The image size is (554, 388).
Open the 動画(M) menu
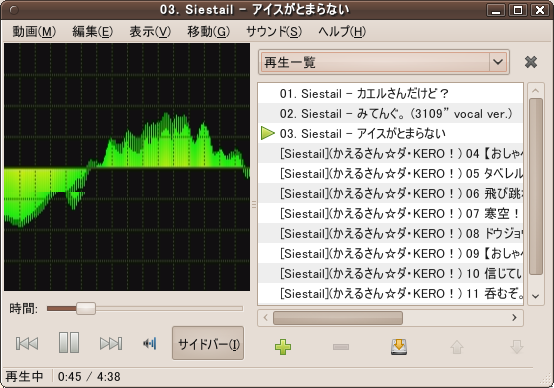[x=34, y=32]
